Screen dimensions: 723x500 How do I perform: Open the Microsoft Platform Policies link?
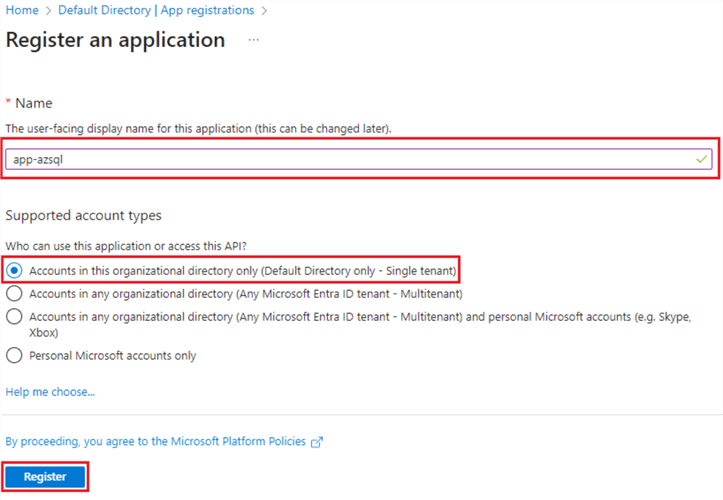click(x=155, y=441)
